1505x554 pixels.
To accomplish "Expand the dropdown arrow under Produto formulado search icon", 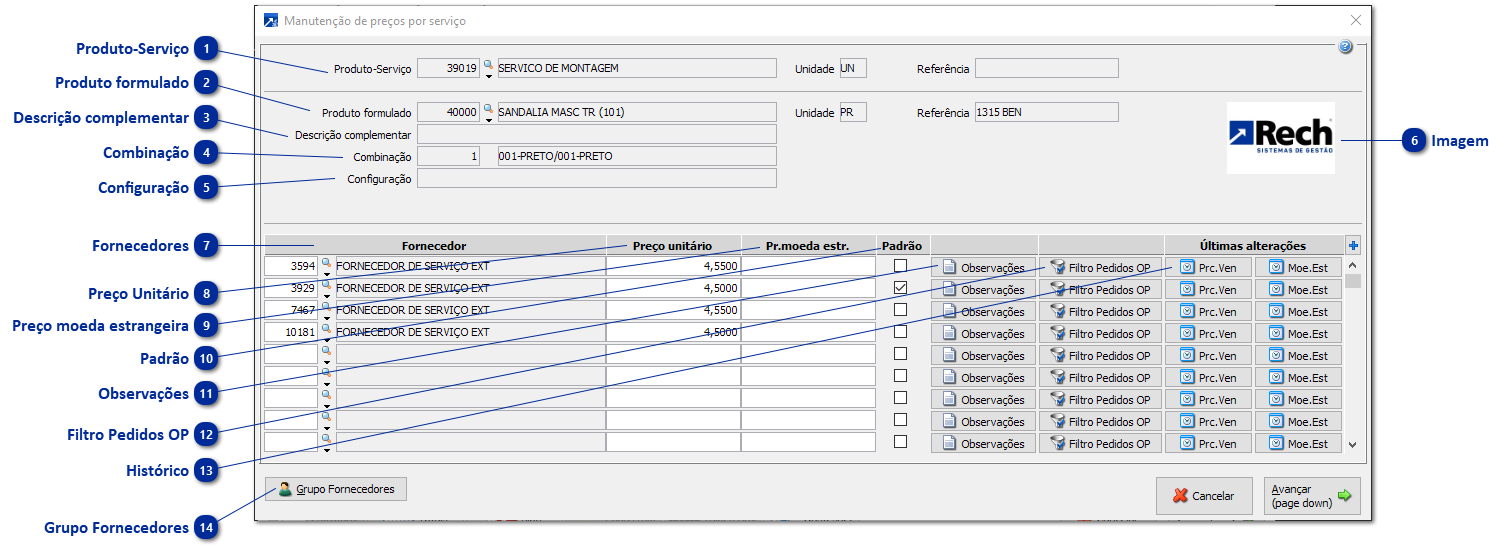I will coord(488,120).
